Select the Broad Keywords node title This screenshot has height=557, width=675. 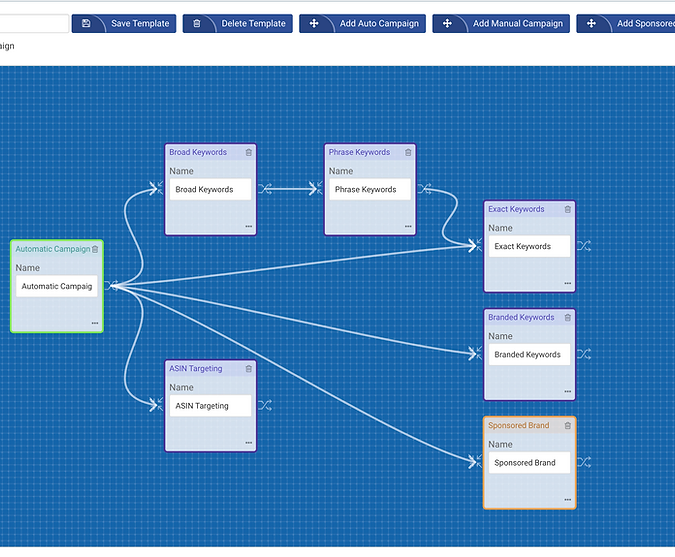198,152
